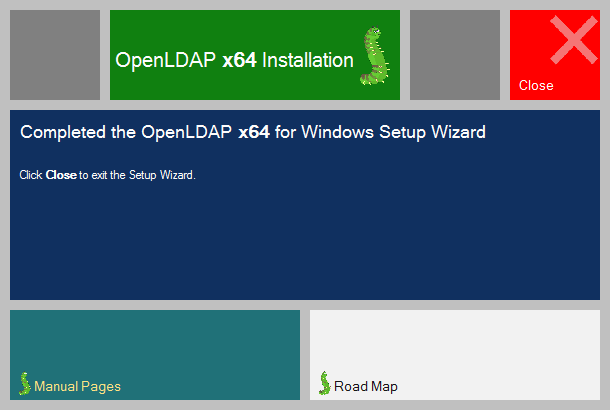Click the caterpillar logo in the green header
This screenshot has width=610, height=410.
click(375, 56)
